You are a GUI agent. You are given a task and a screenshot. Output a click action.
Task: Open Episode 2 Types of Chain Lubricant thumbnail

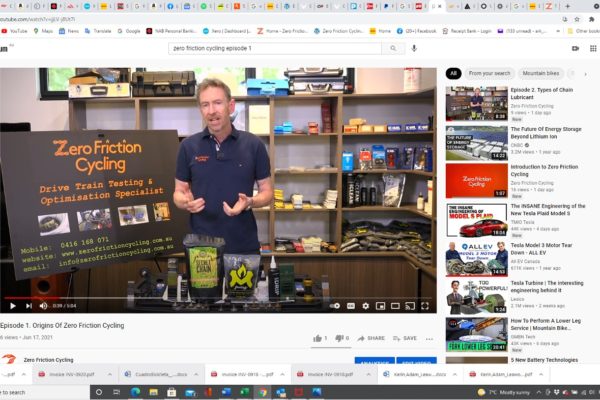(477, 103)
